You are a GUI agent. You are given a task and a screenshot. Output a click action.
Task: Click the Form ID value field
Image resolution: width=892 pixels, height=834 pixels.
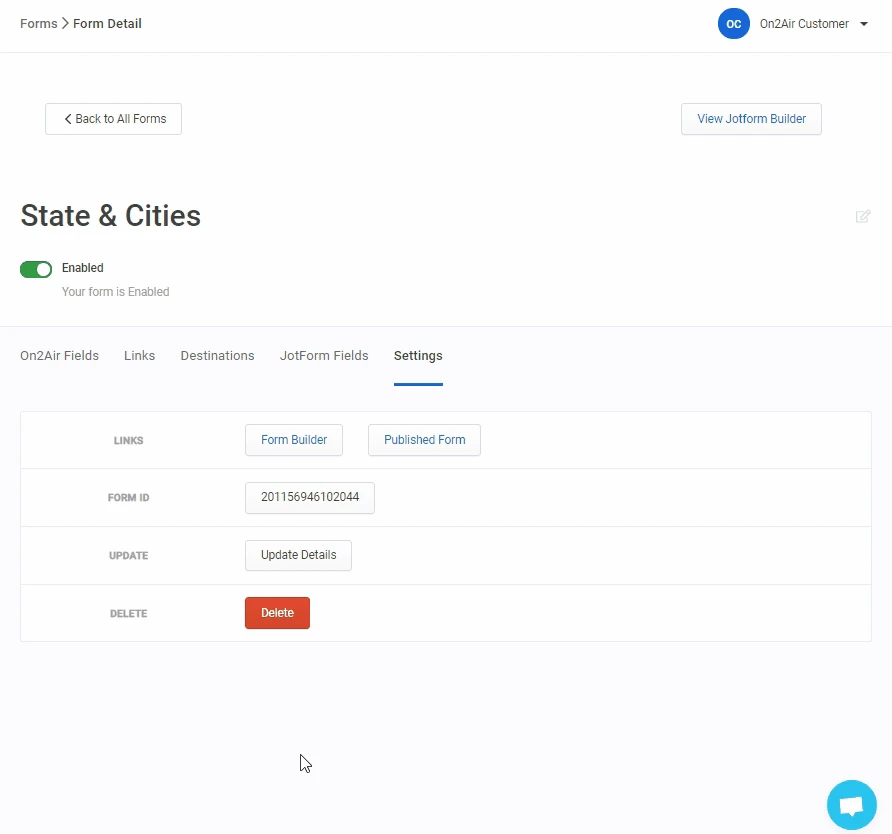[310, 498]
